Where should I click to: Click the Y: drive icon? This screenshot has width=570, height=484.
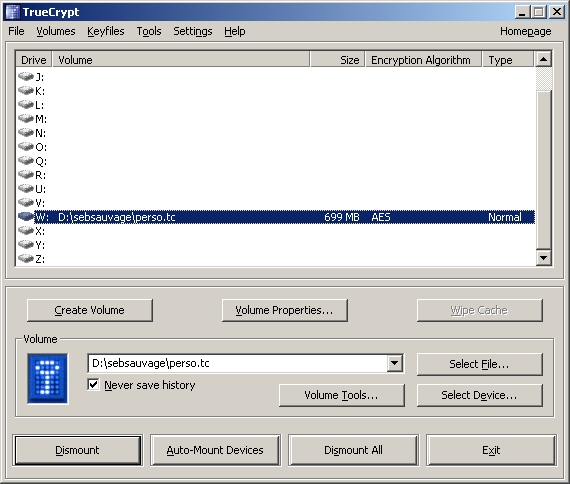click(26, 244)
